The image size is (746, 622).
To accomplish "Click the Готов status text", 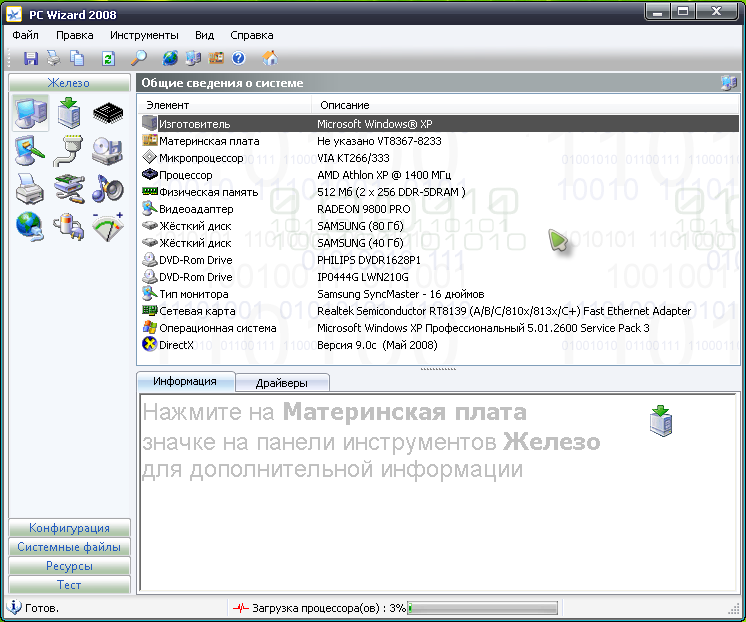I will [42, 608].
